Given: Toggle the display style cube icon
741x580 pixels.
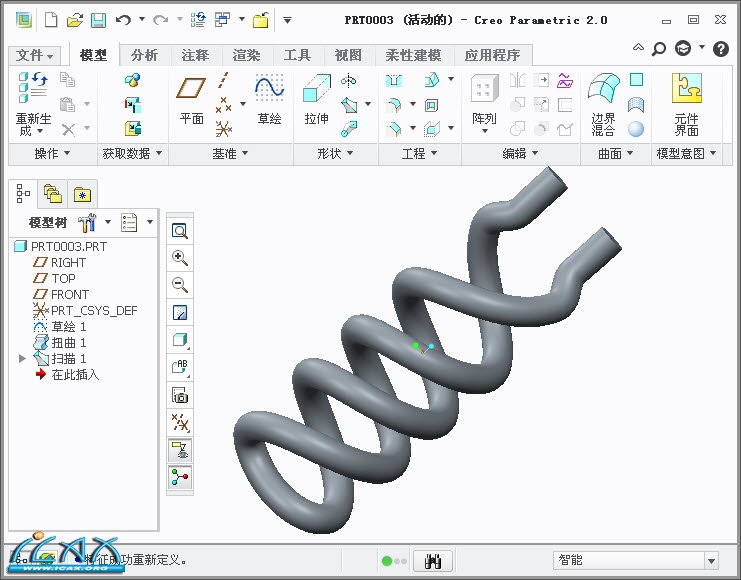Looking at the screenshot, I should pos(180,339).
